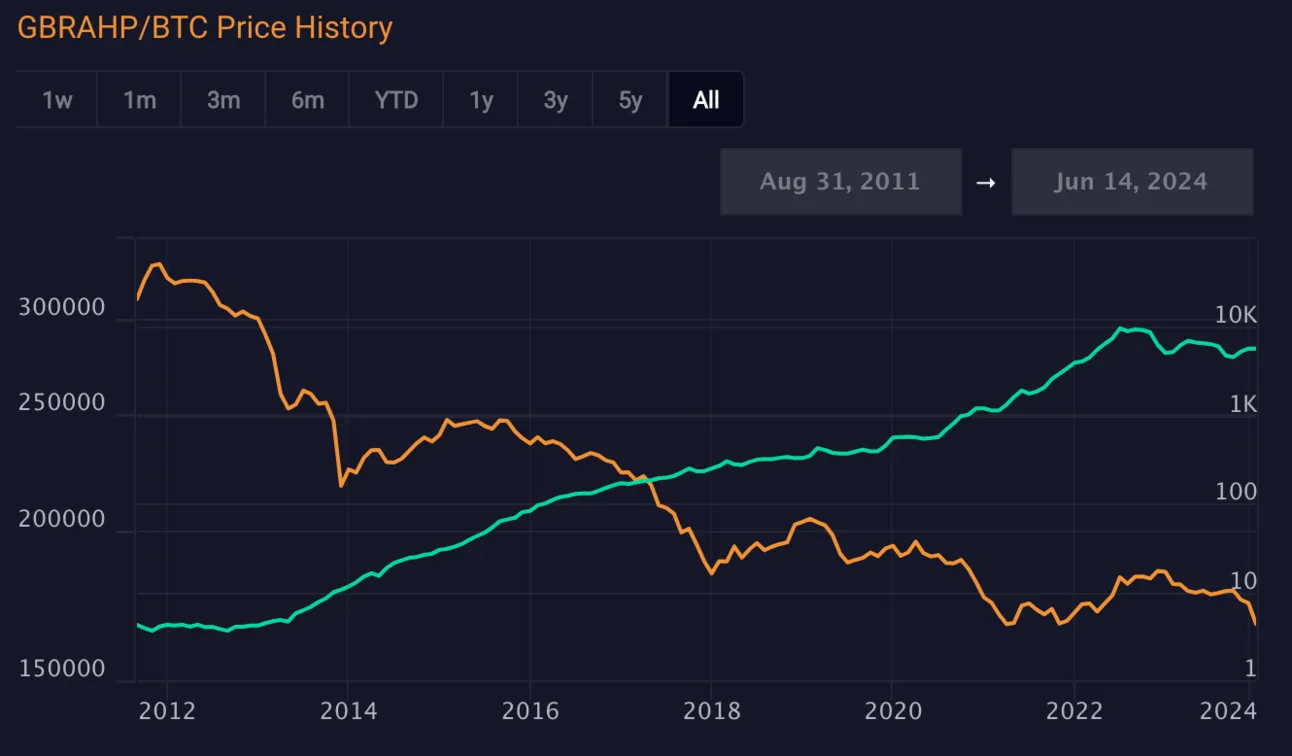Click the active All range button
The image size is (1292, 756).
706,100
